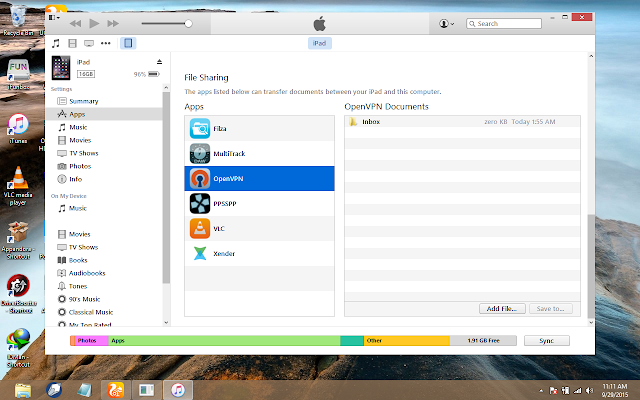Image resolution: width=640 pixels, height=400 pixels.
Task: Click the Sync button
Action: [x=547, y=340]
